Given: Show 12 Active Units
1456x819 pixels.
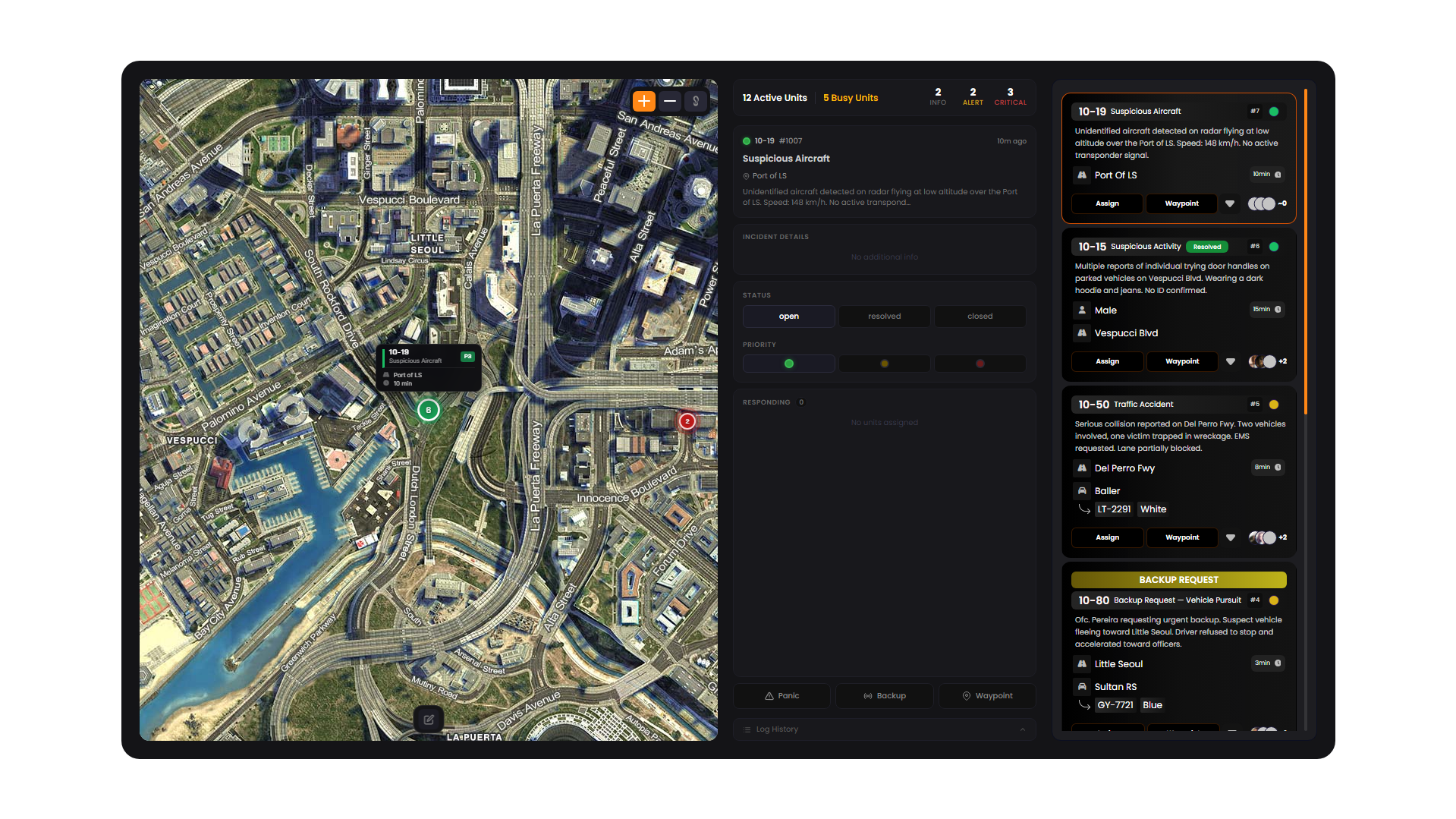Looking at the screenshot, I should pyautogui.click(x=775, y=98).
